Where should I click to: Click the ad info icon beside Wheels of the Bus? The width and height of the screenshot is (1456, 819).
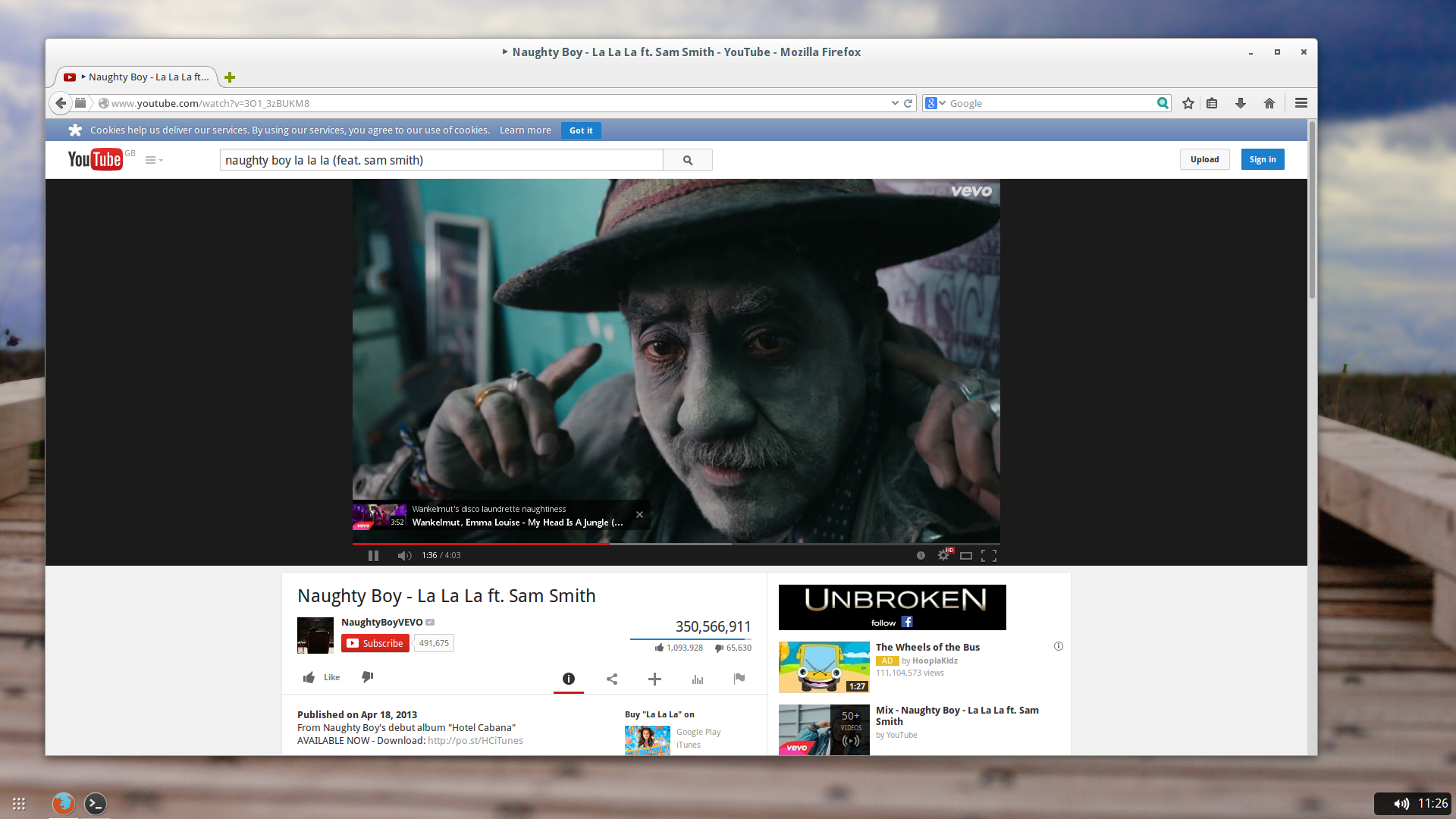(1059, 646)
